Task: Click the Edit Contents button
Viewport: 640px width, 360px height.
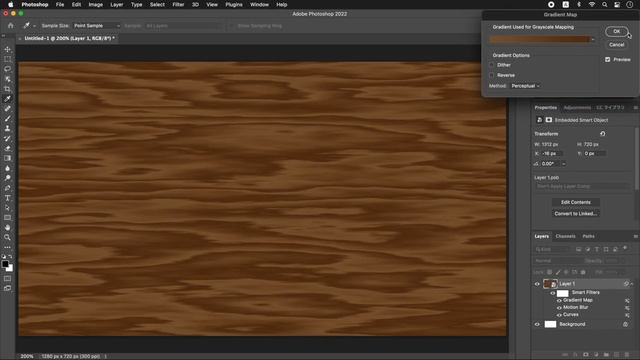Action: 576,202
